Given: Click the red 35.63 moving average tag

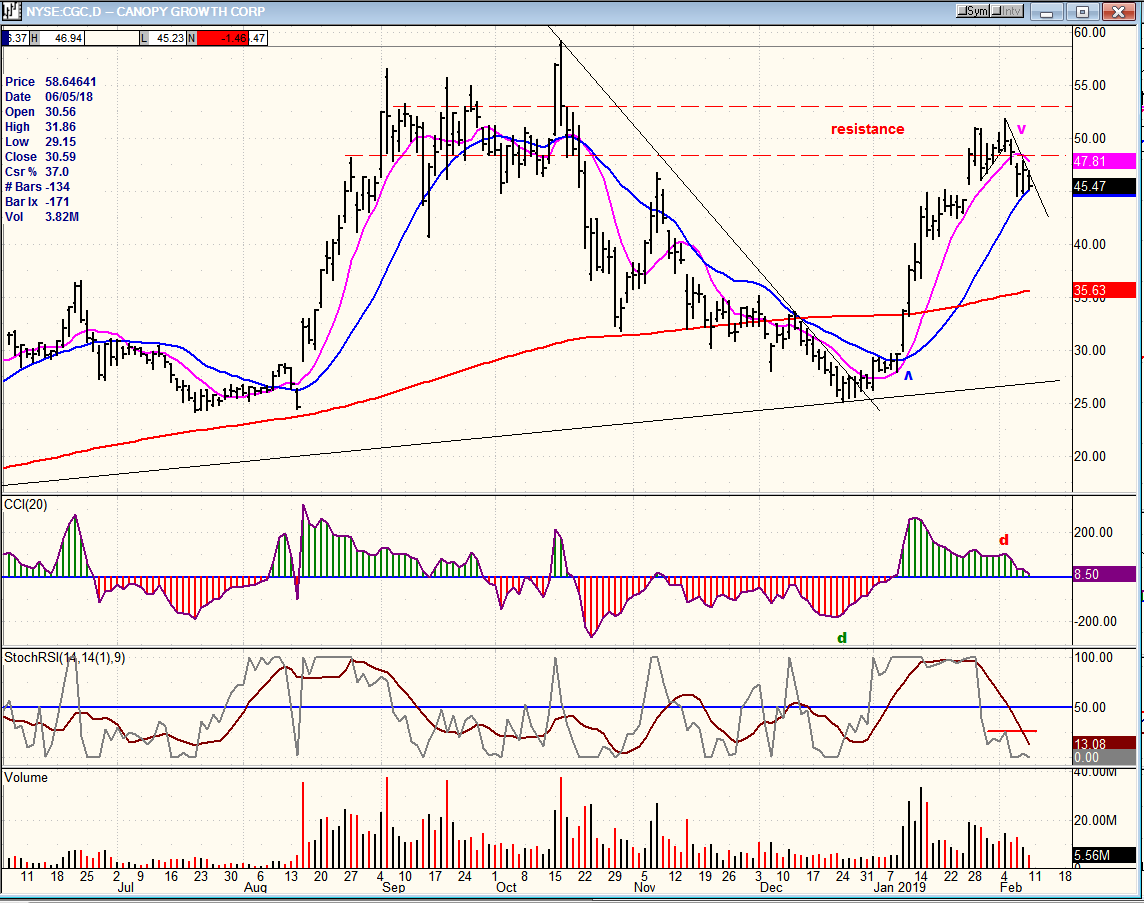Looking at the screenshot, I should 1104,290.
